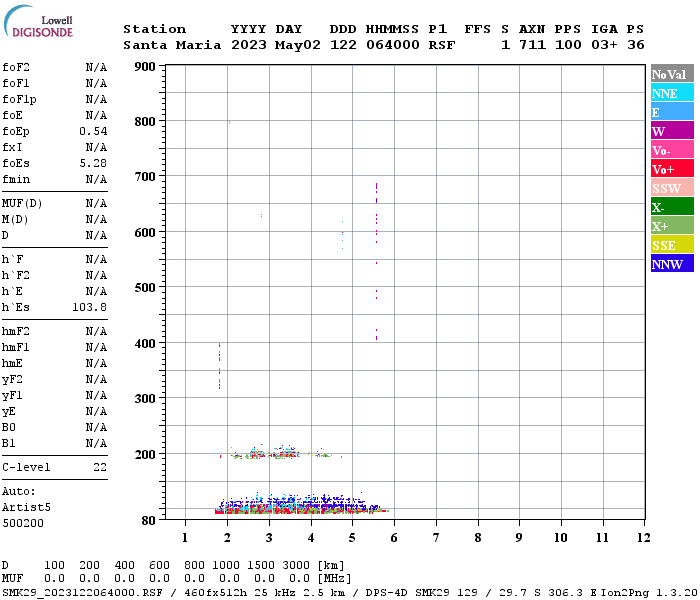700x600 pixels.
Task: Click the foEs value 5.28
Action: [93, 163]
